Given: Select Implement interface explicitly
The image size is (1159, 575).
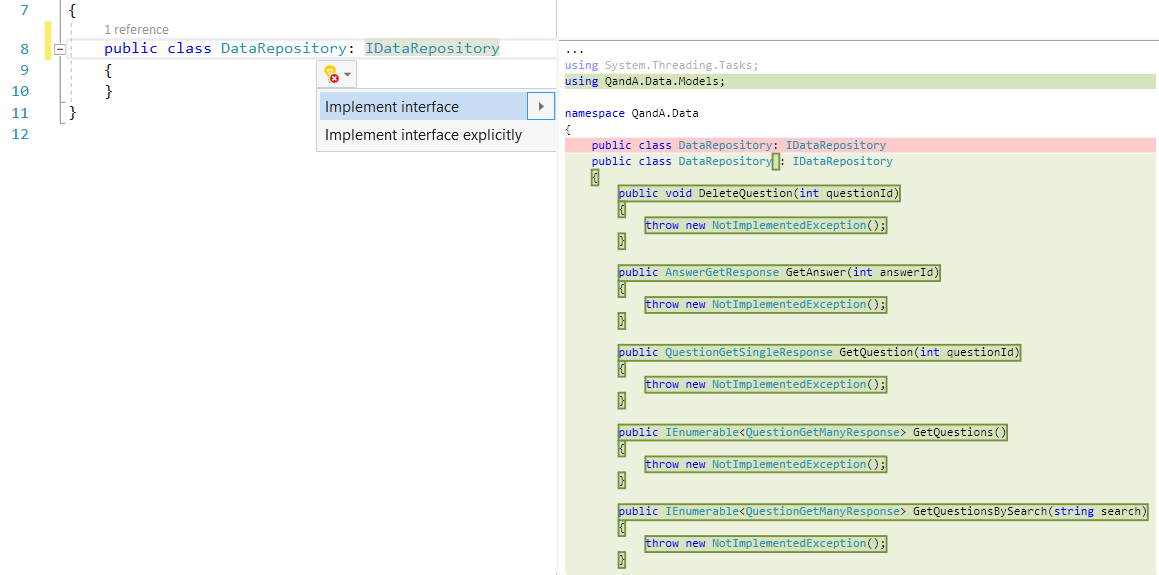Looking at the screenshot, I should [x=423, y=135].
